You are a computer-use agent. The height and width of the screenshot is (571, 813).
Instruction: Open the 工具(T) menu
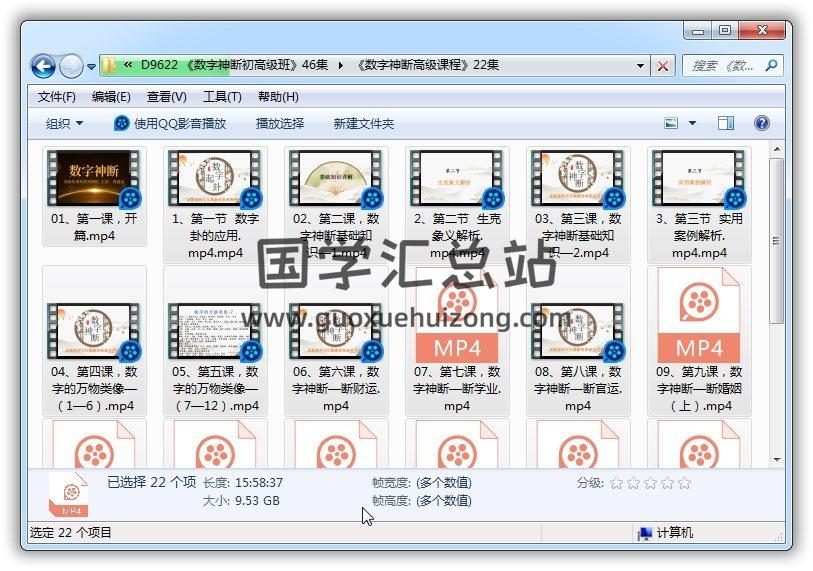(x=222, y=97)
